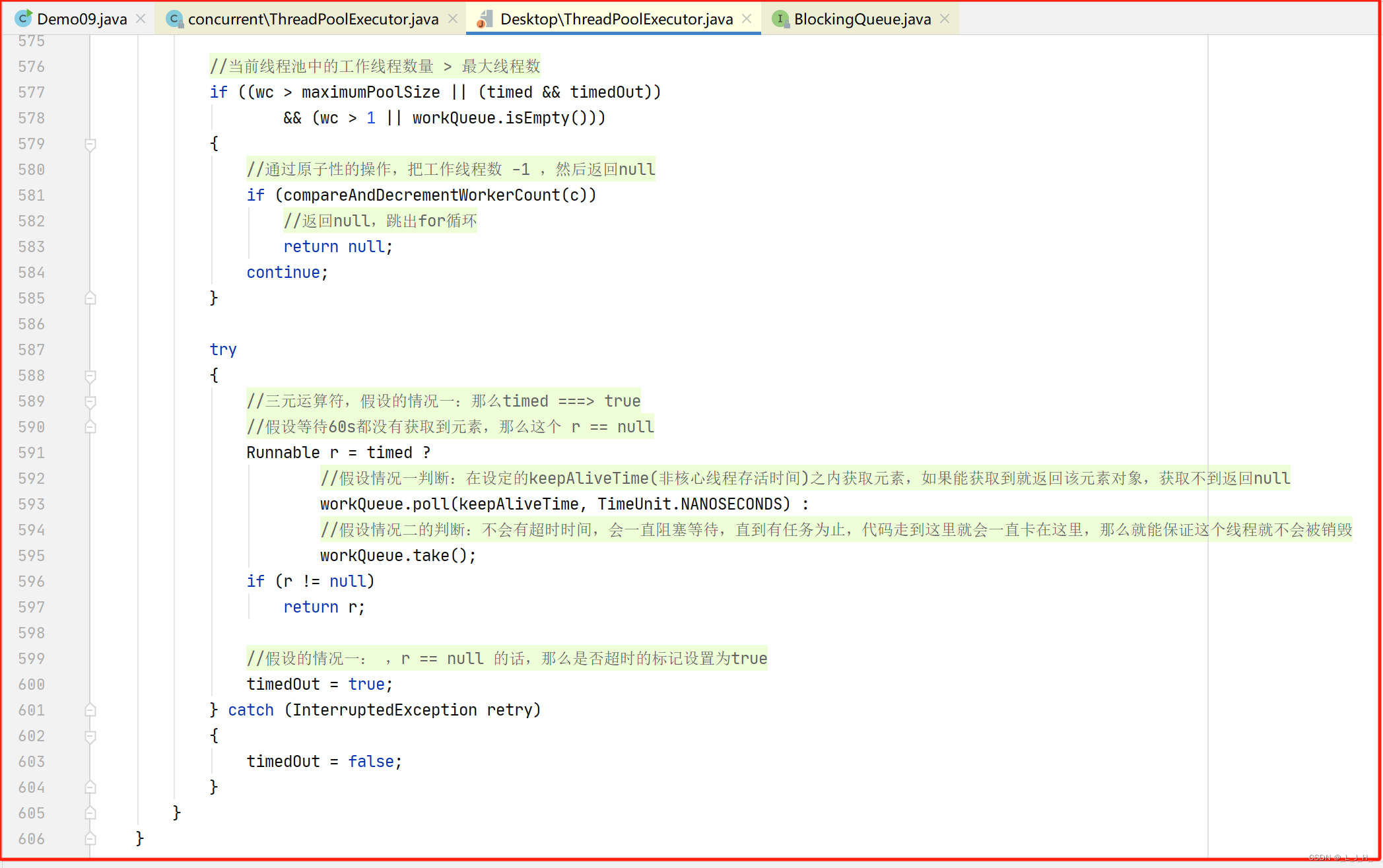Click the comment on line 580 about -1
Screen dimensions: 1383x868
tap(451, 170)
